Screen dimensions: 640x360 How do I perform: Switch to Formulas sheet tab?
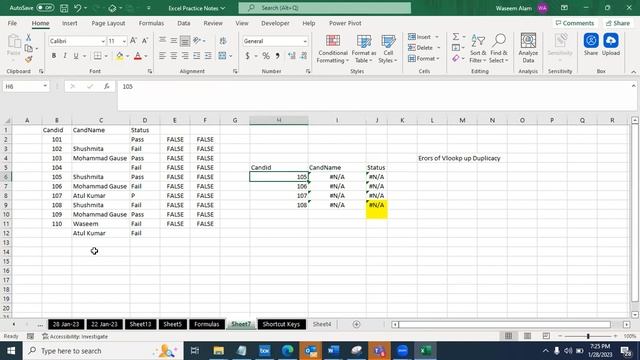coord(207,324)
